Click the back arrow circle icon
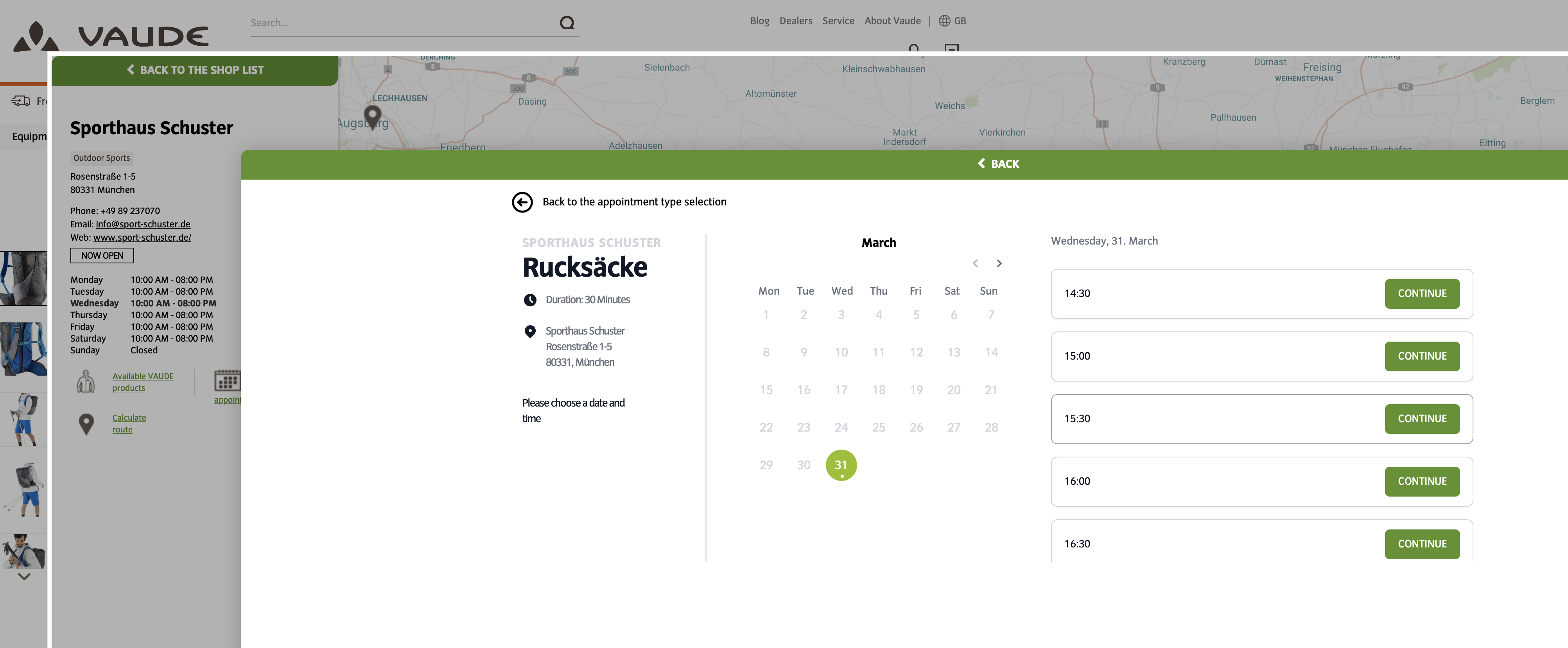Image resolution: width=1568 pixels, height=648 pixels. tap(522, 202)
